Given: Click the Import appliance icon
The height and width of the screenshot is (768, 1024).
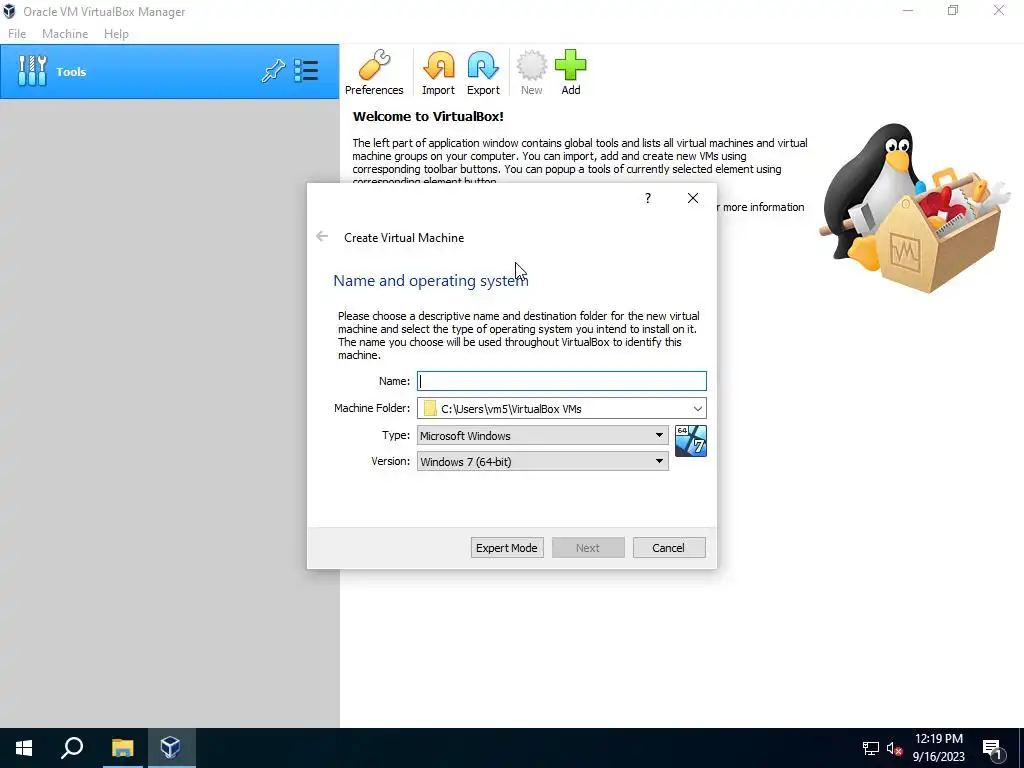Looking at the screenshot, I should tap(438, 72).
